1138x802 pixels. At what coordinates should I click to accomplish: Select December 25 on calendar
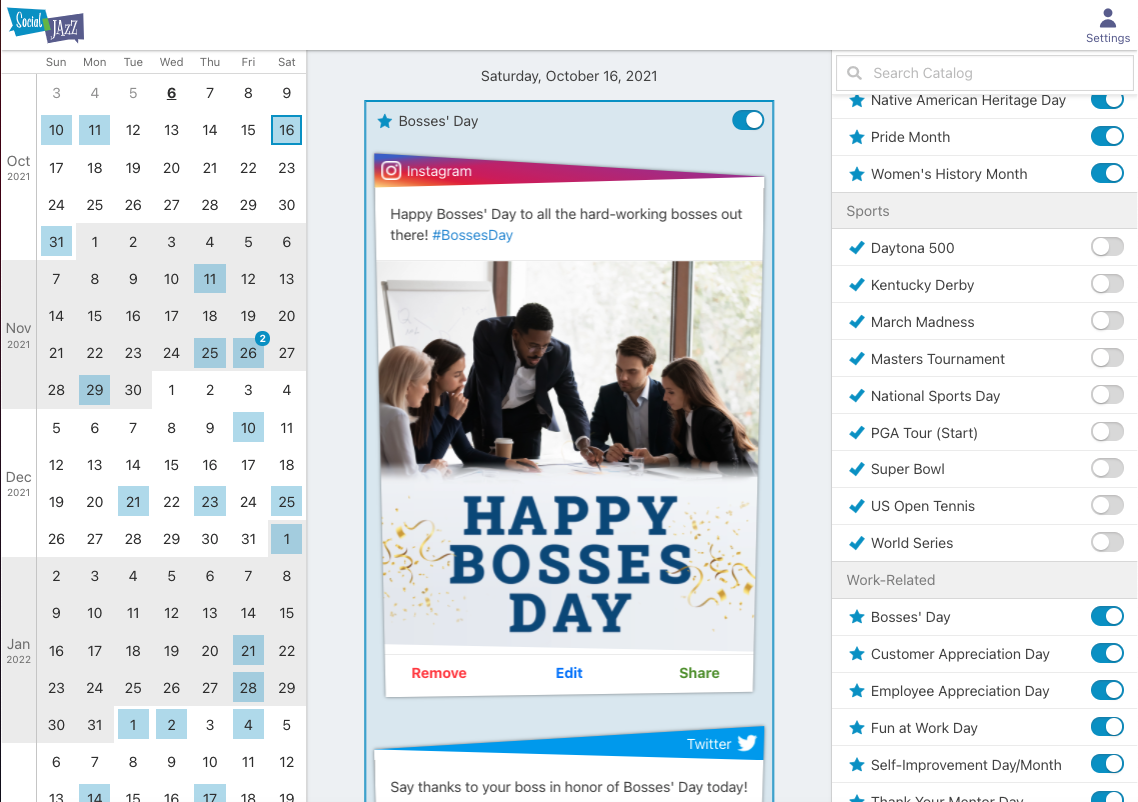[287, 502]
